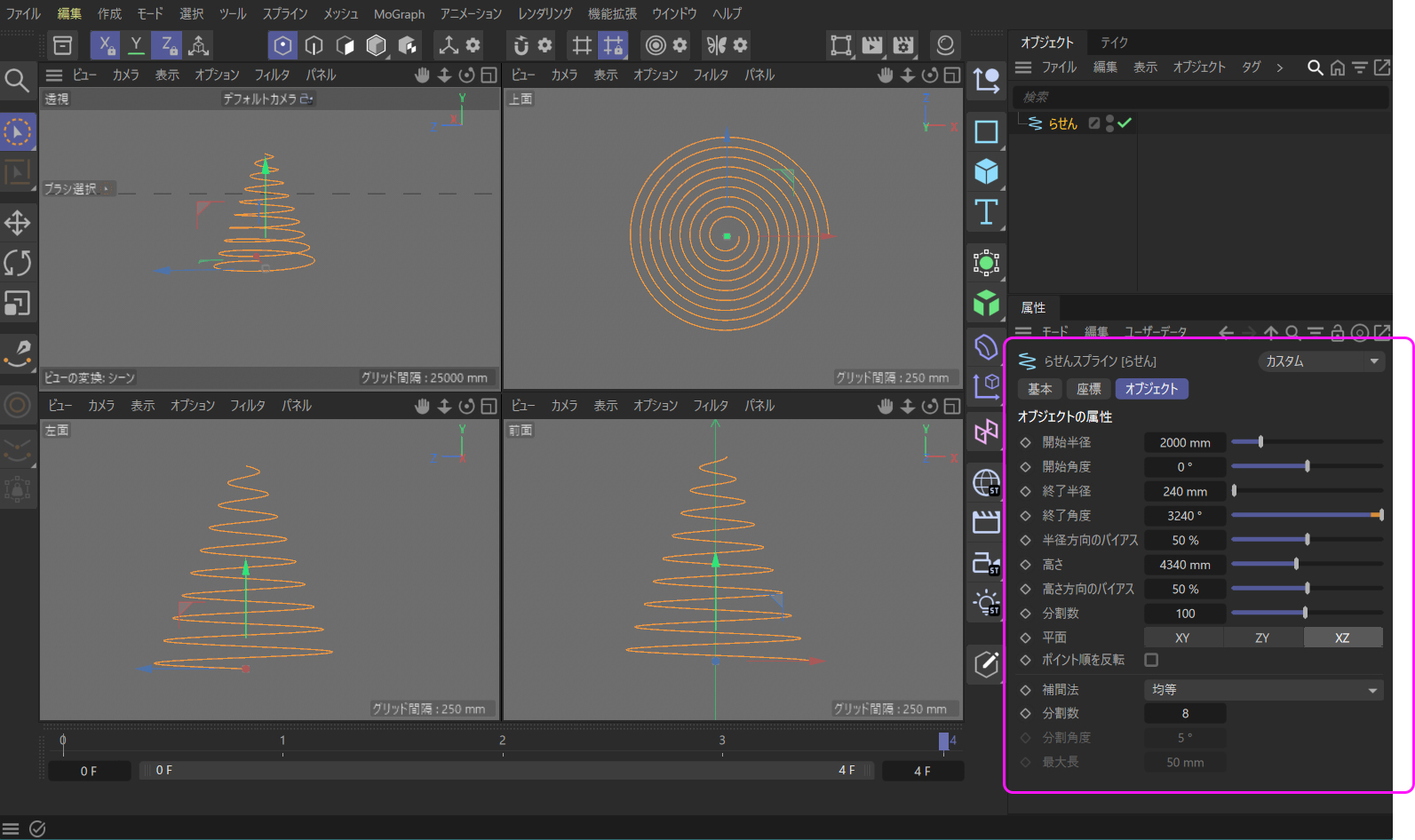This screenshot has height=840, width=1415.
Task: Select the Rotate tool in left toolbar
Action: (x=17, y=263)
